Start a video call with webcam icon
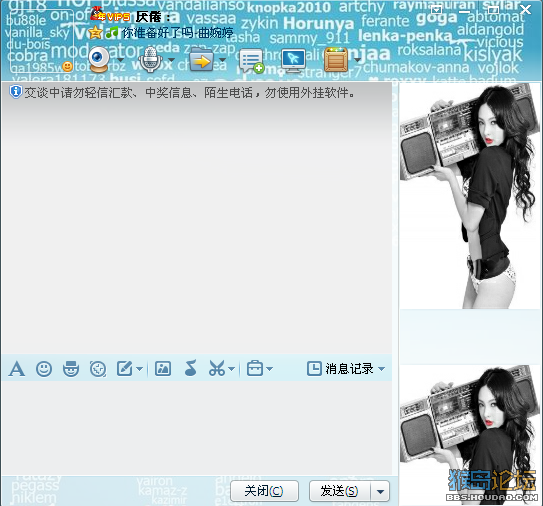 coord(99,60)
